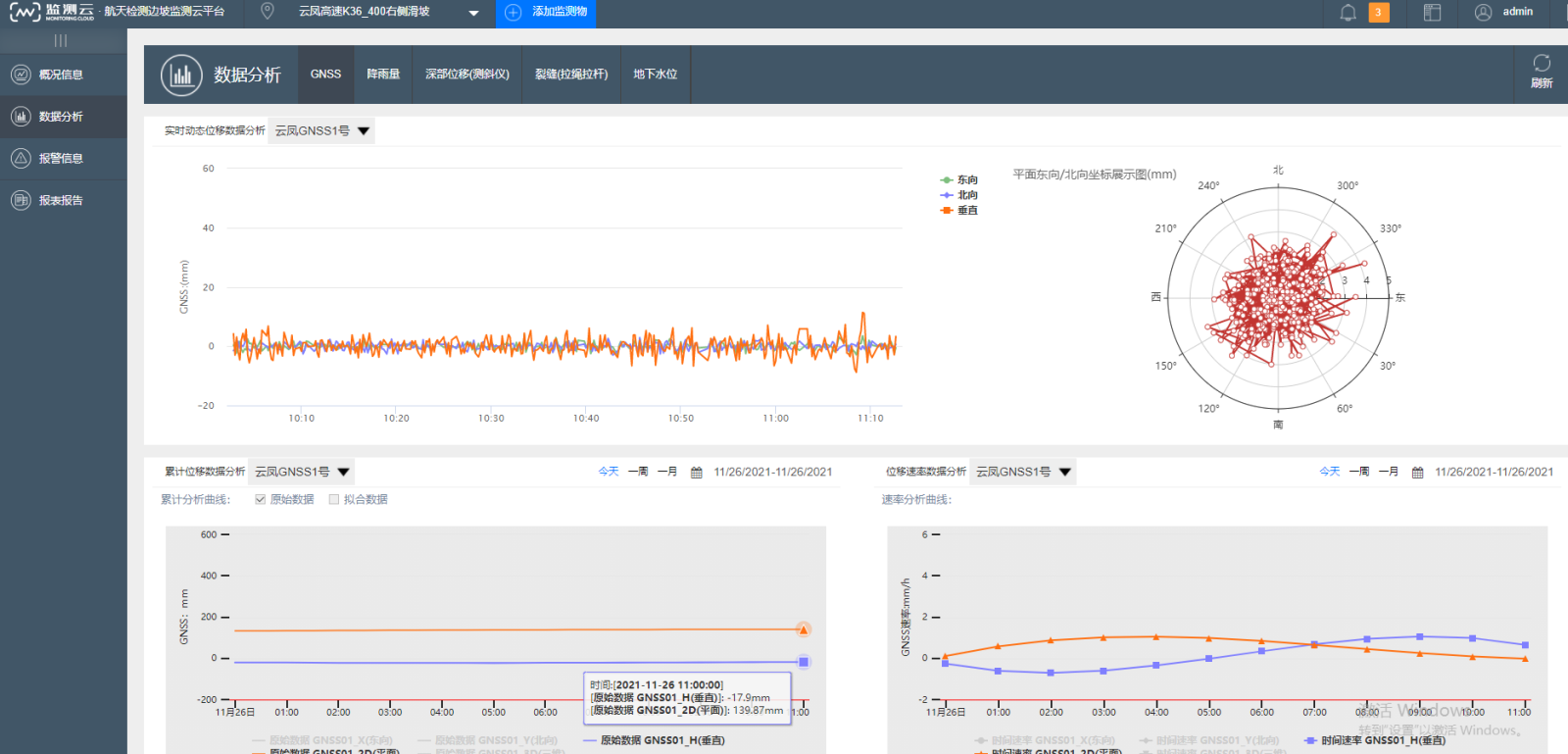
Task: Click the 累计分析曲线 label
Action: pyautogui.click(x=196, y=500)
